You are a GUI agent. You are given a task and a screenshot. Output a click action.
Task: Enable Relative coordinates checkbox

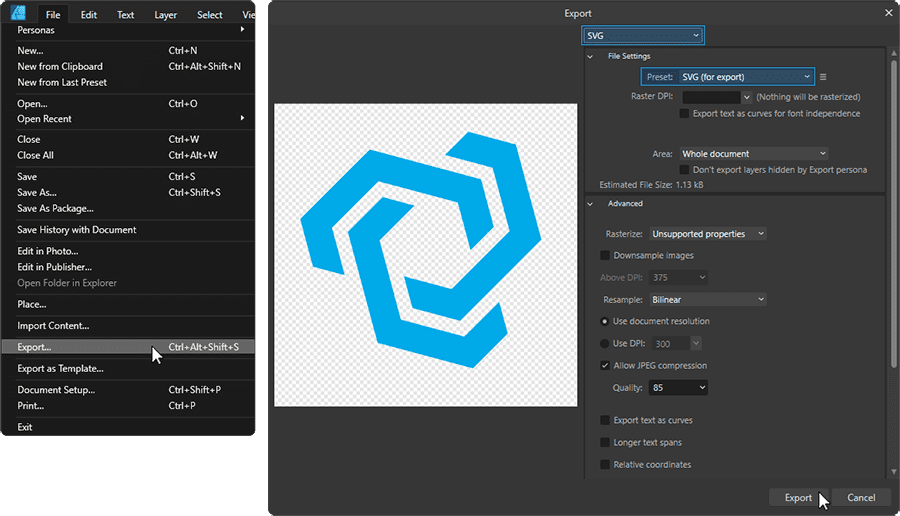(605, 465)
